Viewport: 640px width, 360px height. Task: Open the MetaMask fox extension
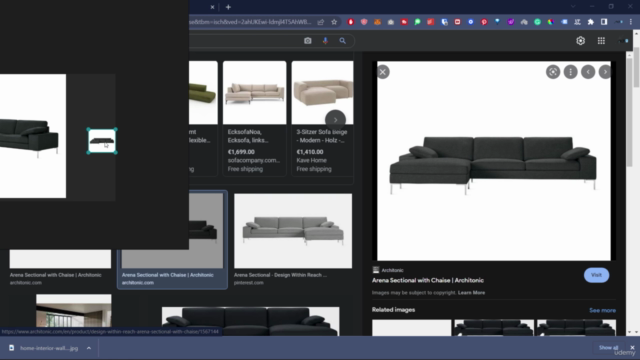coord(378,22)
